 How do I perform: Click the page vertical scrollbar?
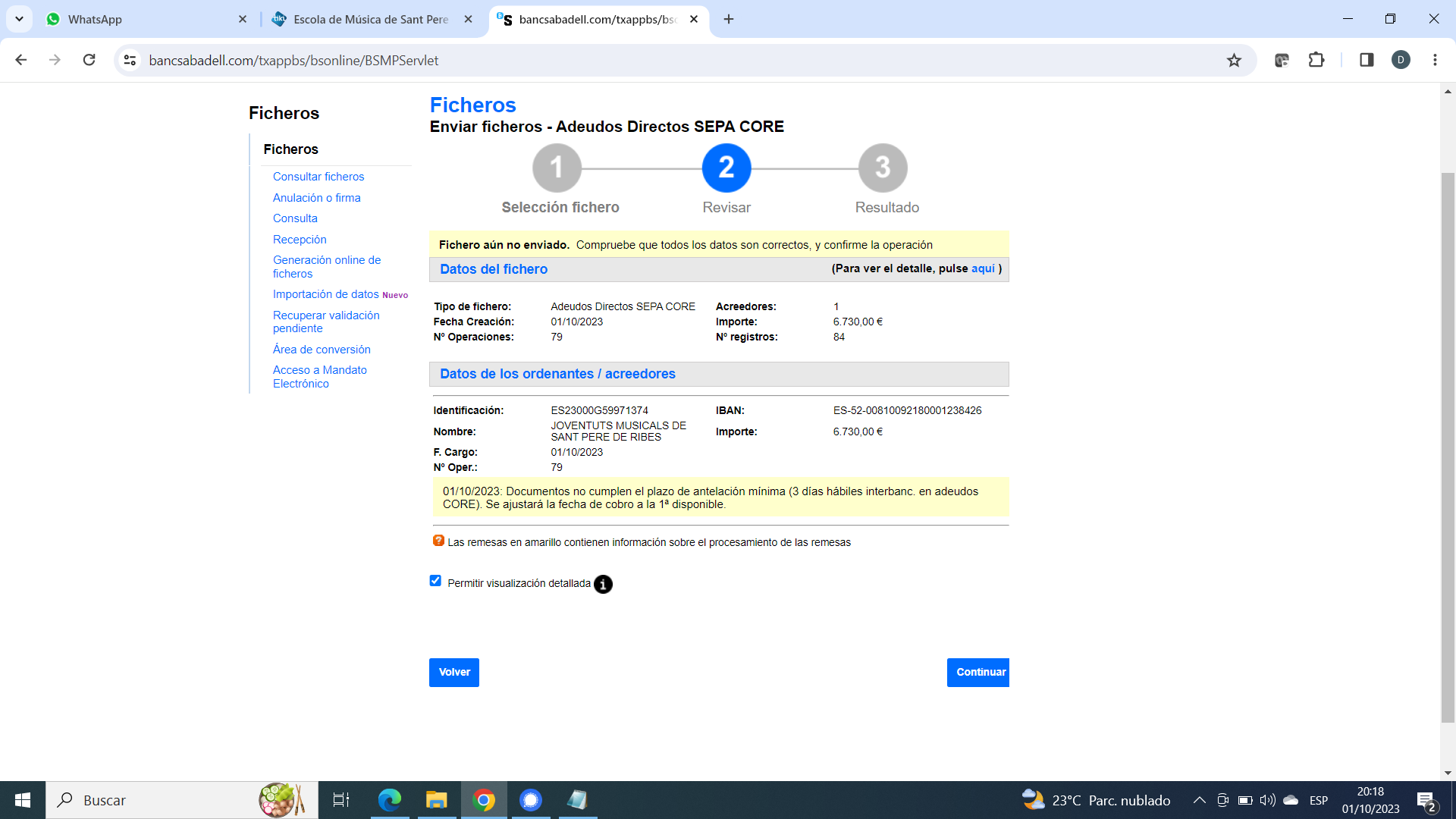[x=1448, y=447]
